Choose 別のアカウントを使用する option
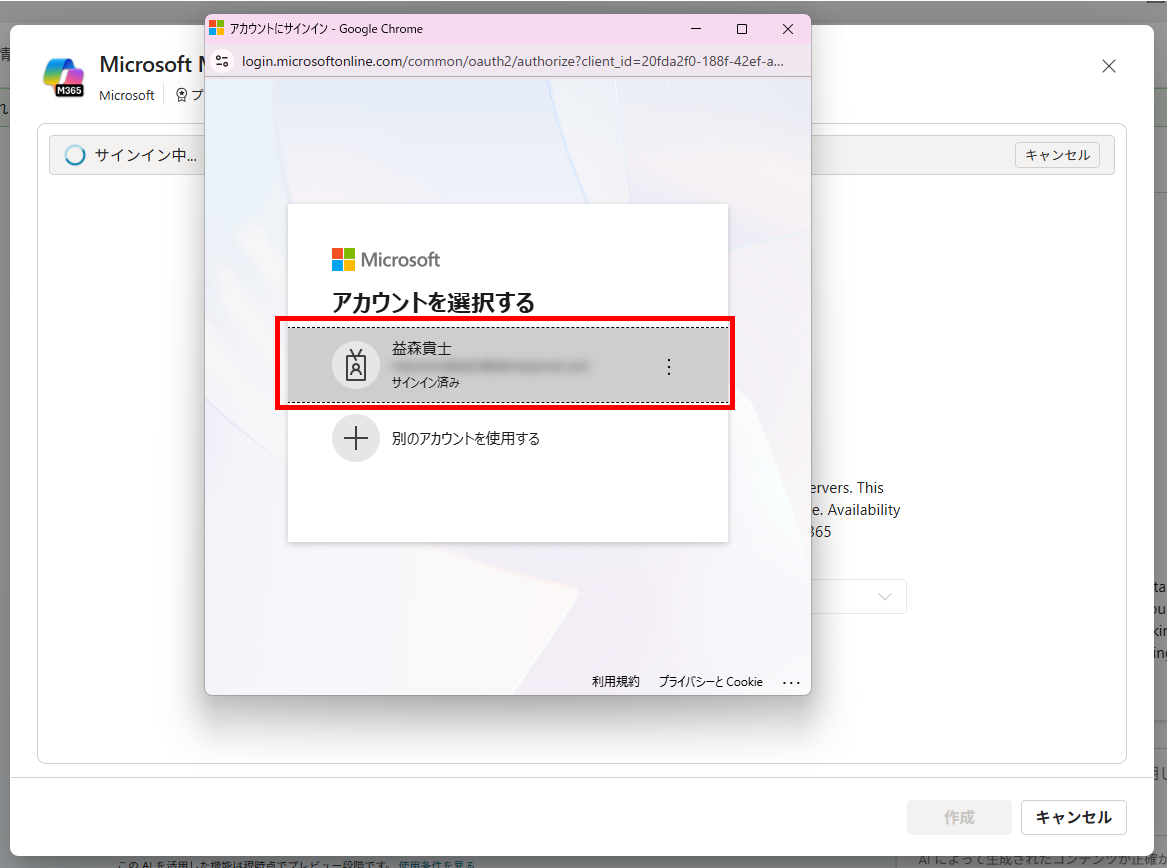This screenshot has width=1167, height=868. tap(466, 438)
